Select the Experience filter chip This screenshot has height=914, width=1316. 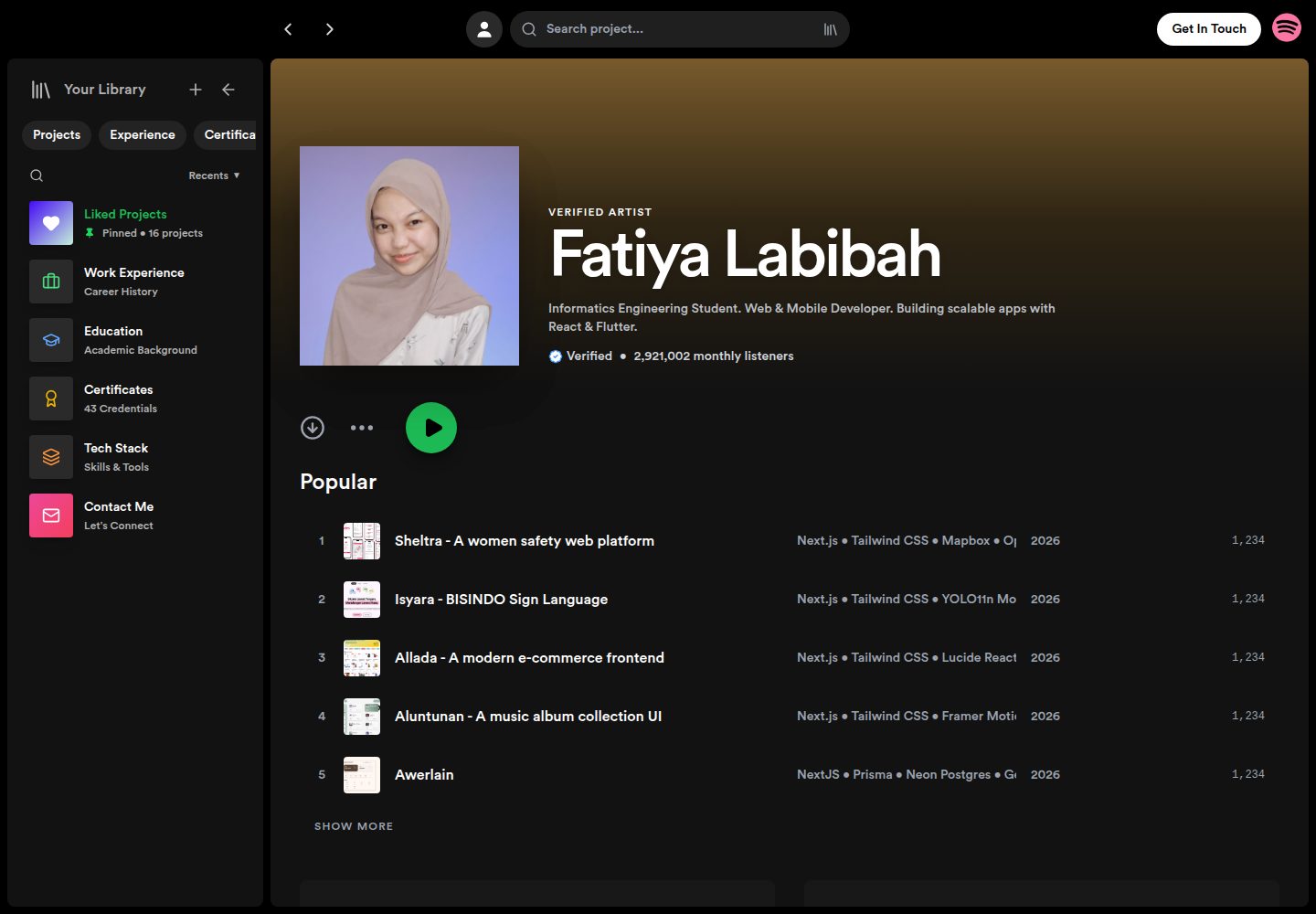click(x=143, y=135)
